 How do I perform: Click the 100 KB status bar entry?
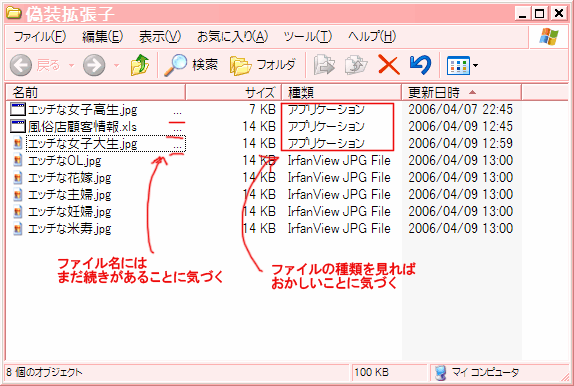371,372
